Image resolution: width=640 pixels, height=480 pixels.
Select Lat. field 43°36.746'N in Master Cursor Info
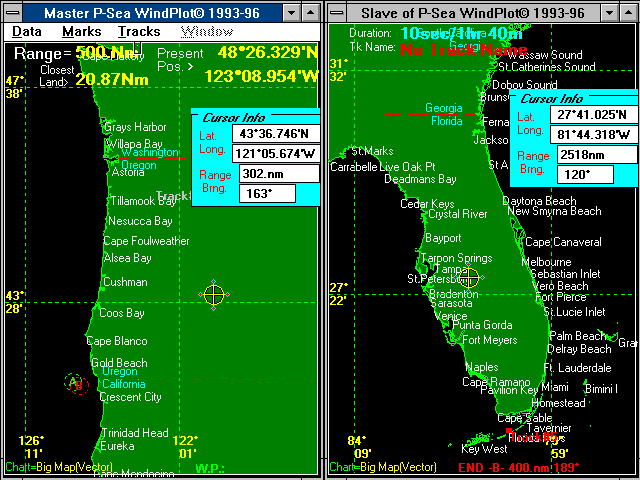(276, 134)
